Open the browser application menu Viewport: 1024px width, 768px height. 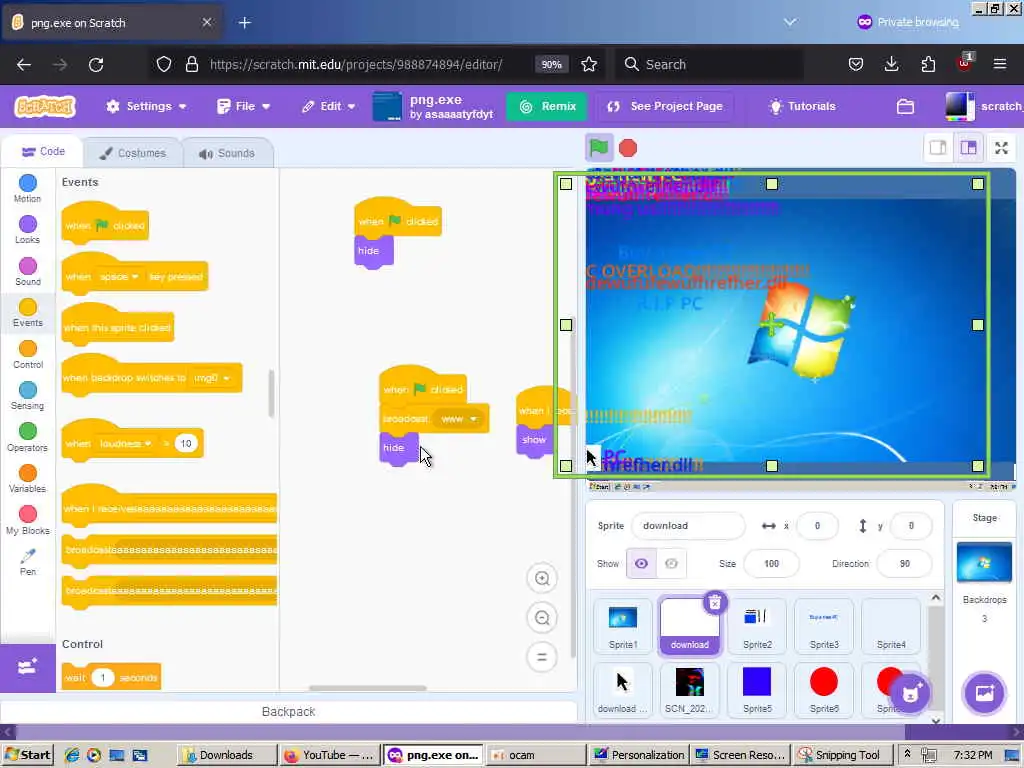click(x=999, y=64)
